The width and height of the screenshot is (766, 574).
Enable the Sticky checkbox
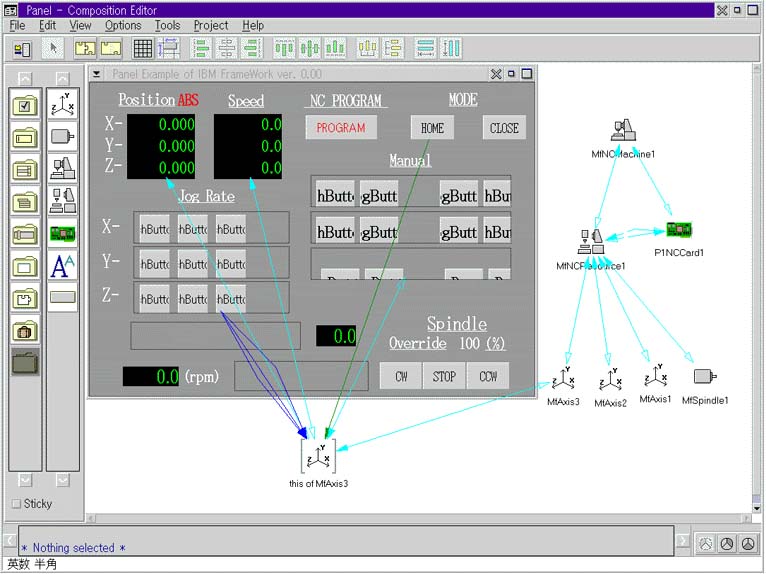pos(15,504)
